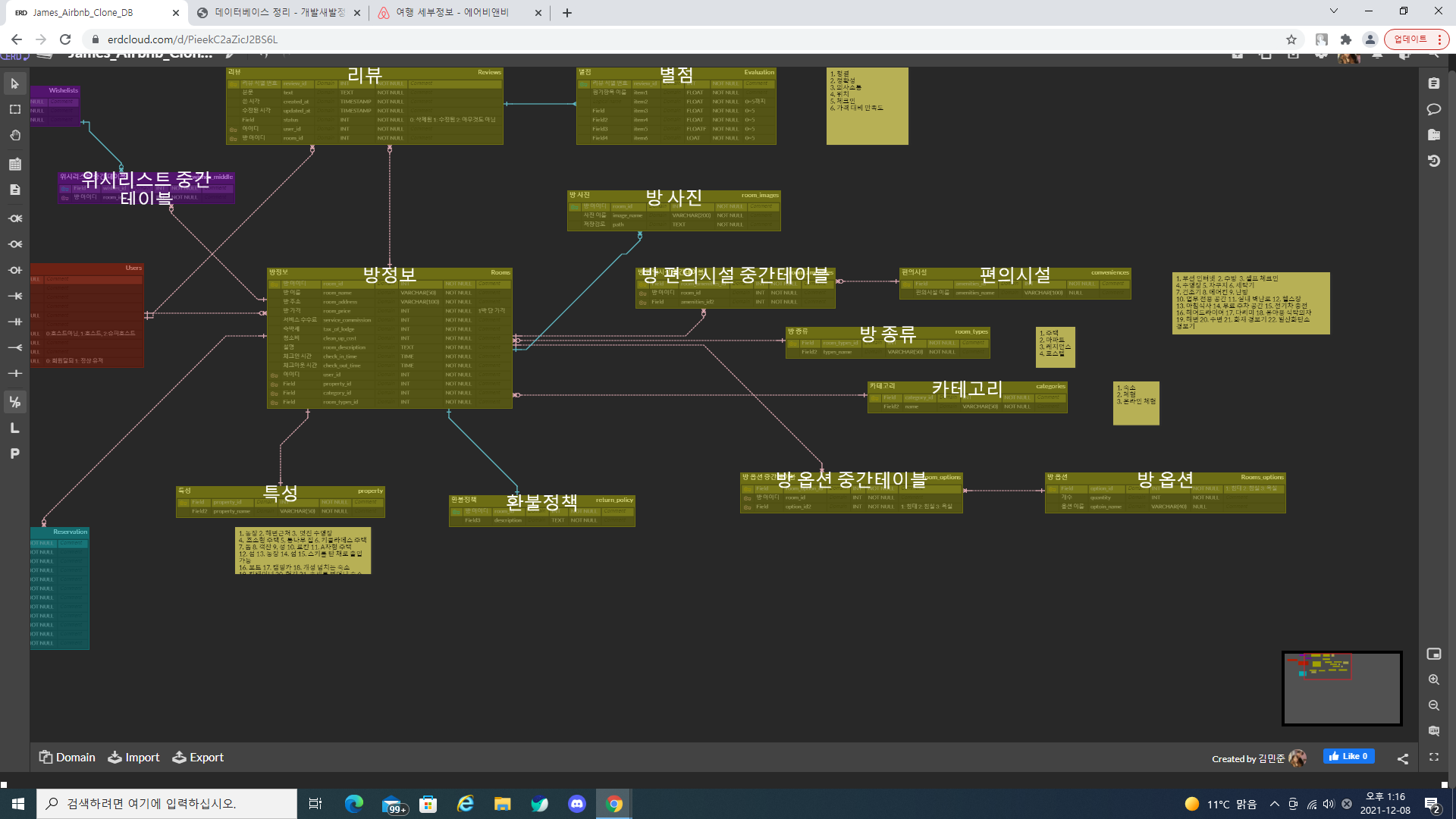Toggle physical view with P button
The height and width of the screenshot is (819, 1456).
click(x=14, y=453)
